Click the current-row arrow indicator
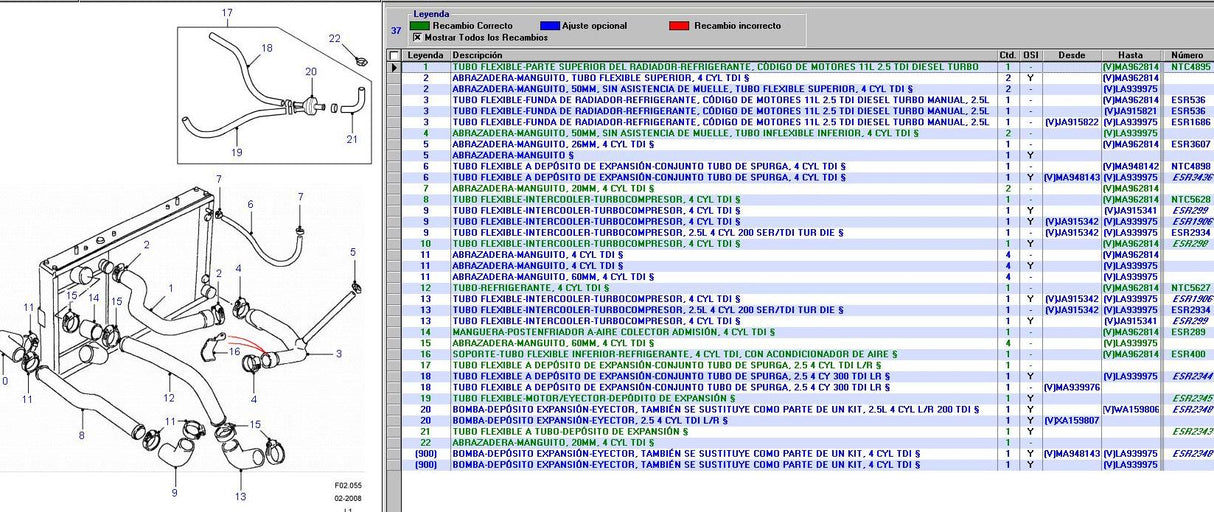The width and height of the screenshot is (1214, 512). (394, 67)
